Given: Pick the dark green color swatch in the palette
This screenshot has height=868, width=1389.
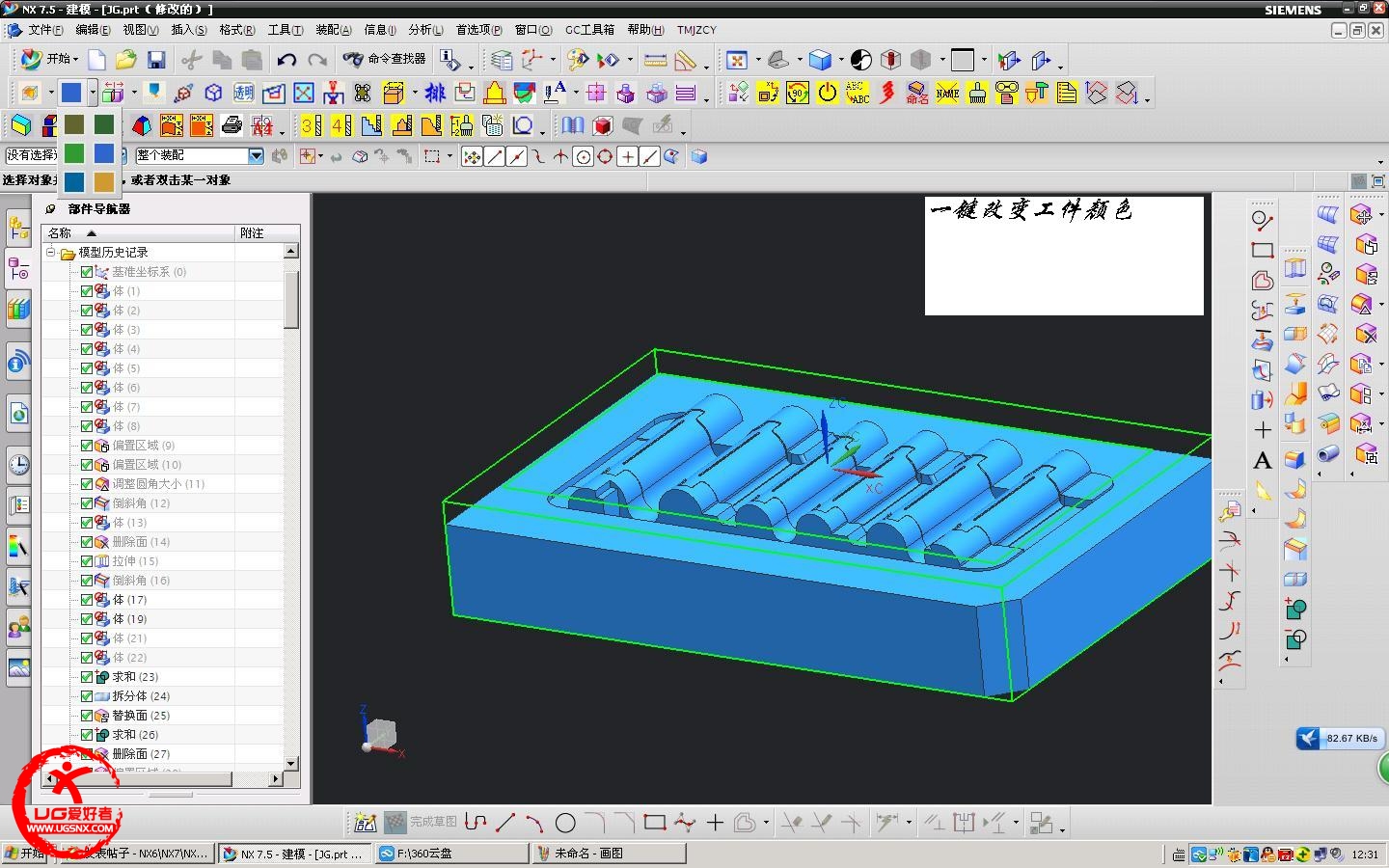Looking at the screenshot, I should pyautogui.click(x=104, y=124).
